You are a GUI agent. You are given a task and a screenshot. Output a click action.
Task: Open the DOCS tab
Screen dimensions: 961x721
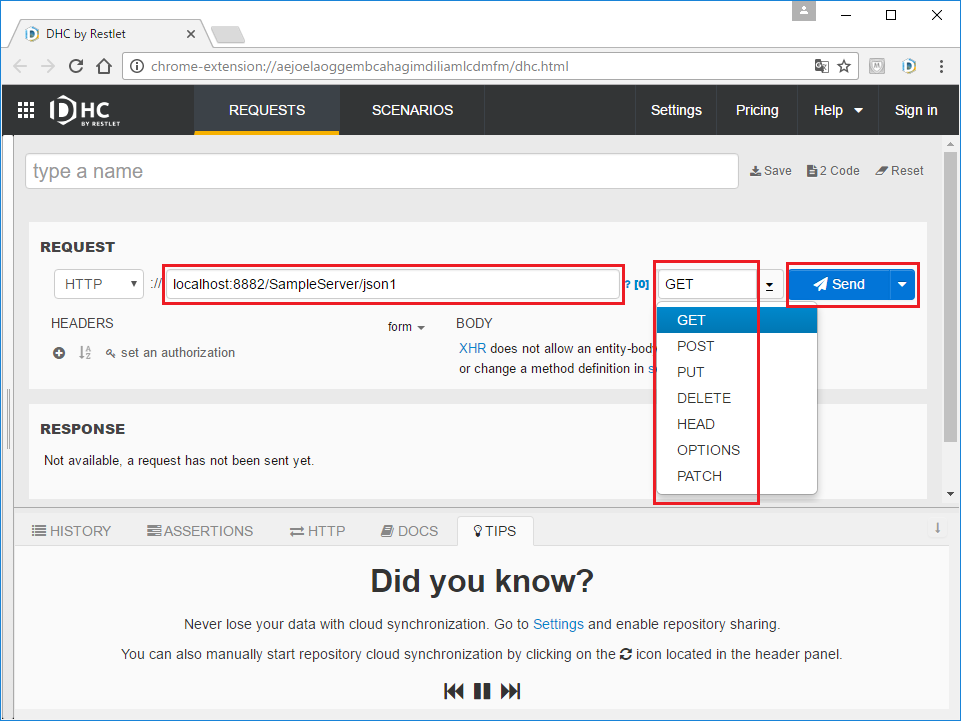(x=409, y=531)
